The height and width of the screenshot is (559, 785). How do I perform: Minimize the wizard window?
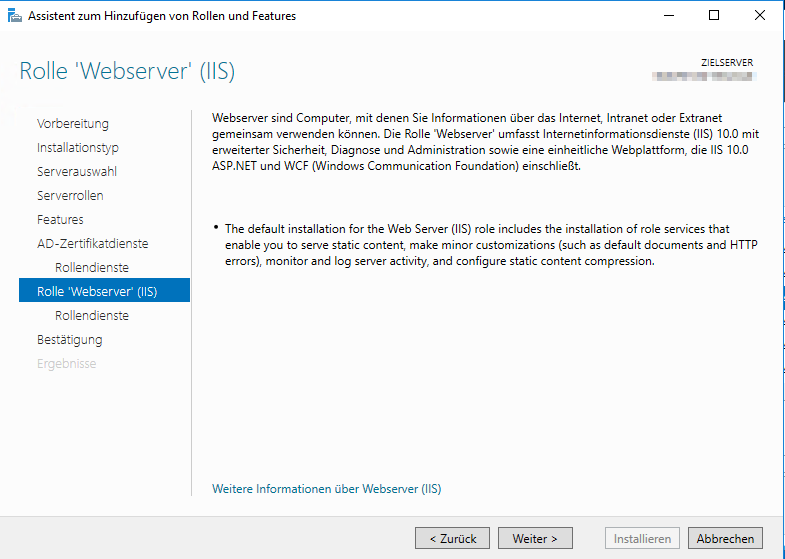click(x=669, y=16)
